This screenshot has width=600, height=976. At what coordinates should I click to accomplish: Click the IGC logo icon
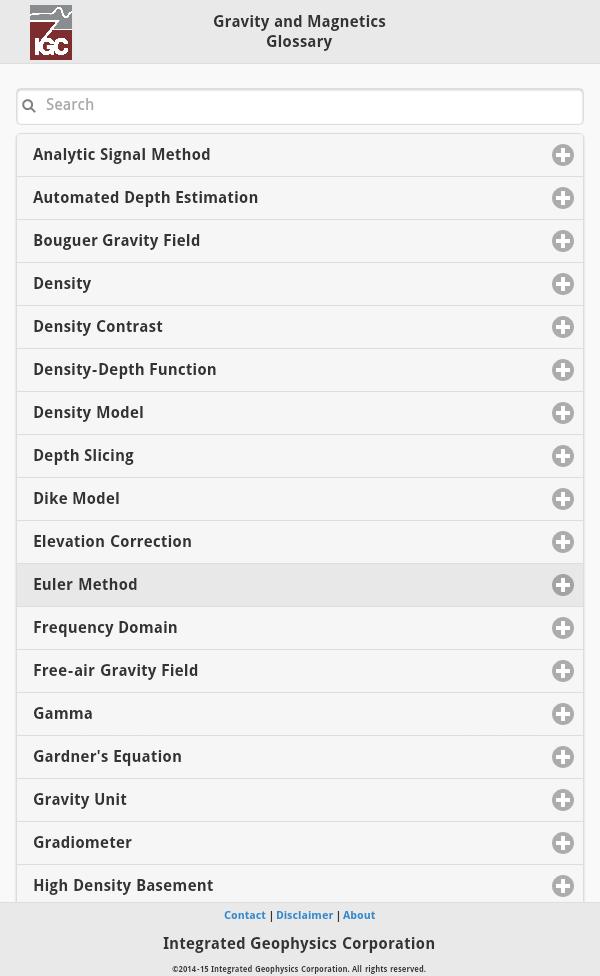tap(51, 31)
